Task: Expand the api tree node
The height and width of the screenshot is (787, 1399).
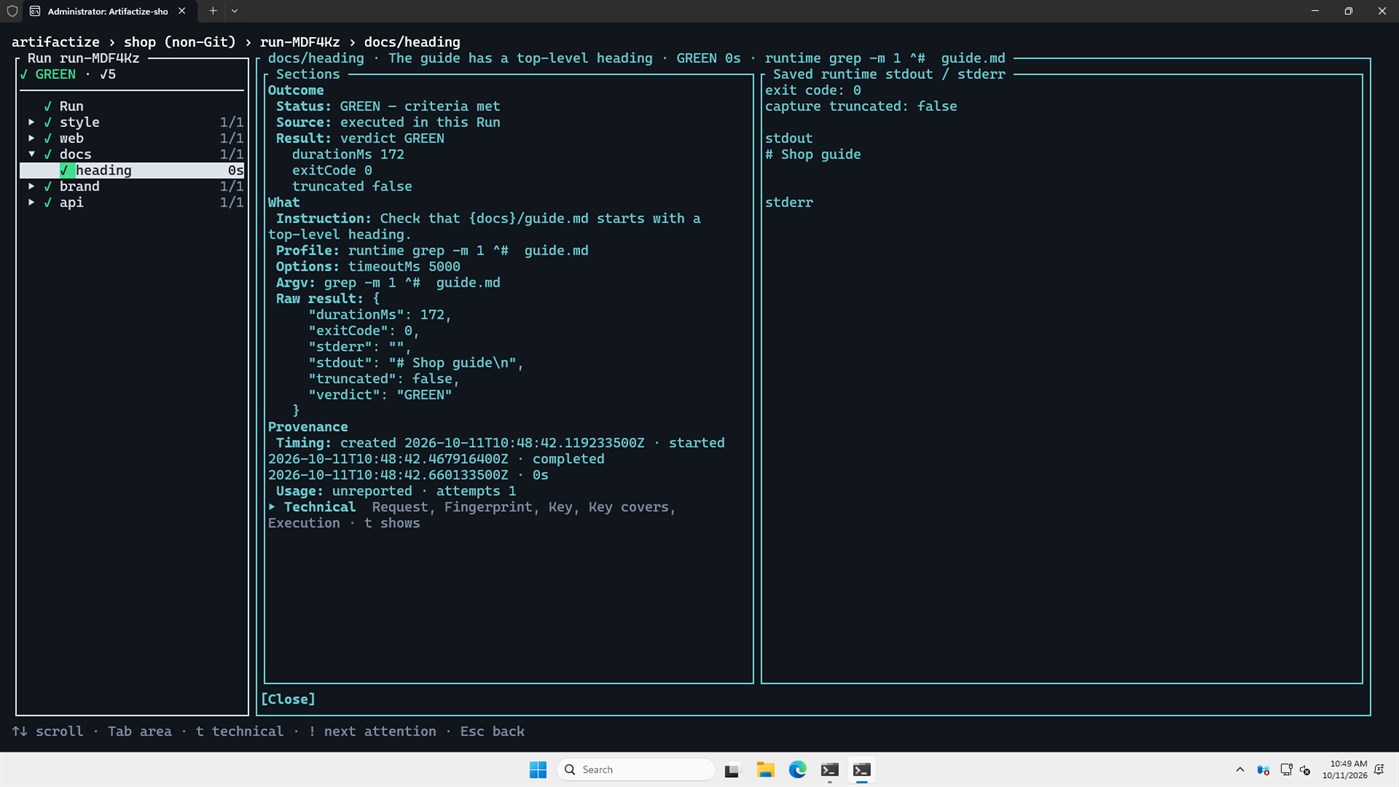Action: [32, 202]
